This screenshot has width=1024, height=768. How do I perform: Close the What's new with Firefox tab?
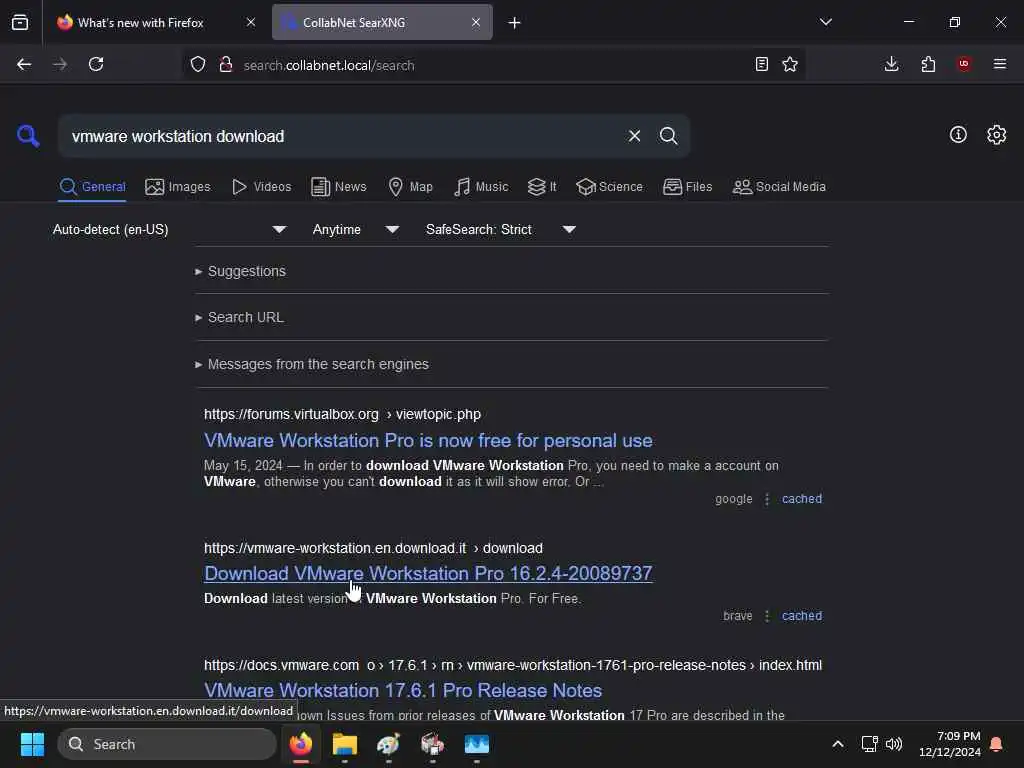point(251,22)
